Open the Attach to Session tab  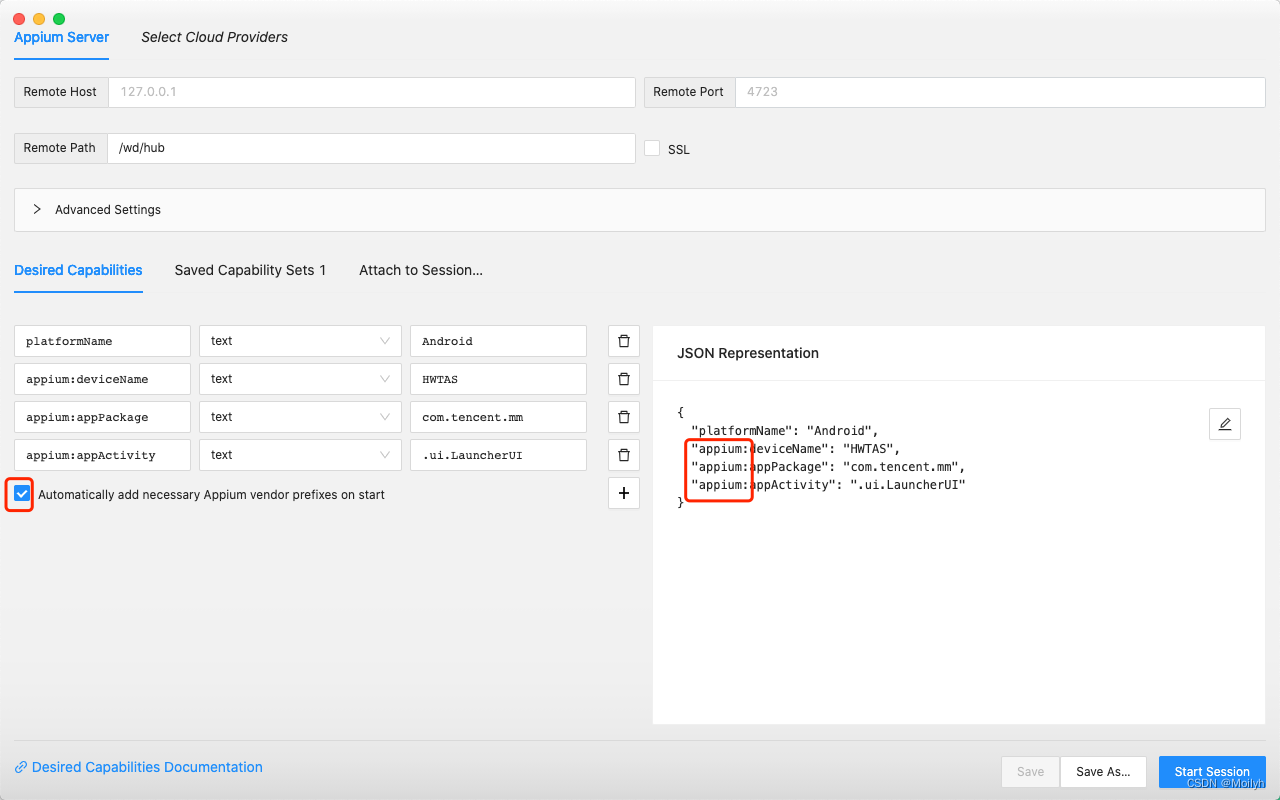pos(421,270)
